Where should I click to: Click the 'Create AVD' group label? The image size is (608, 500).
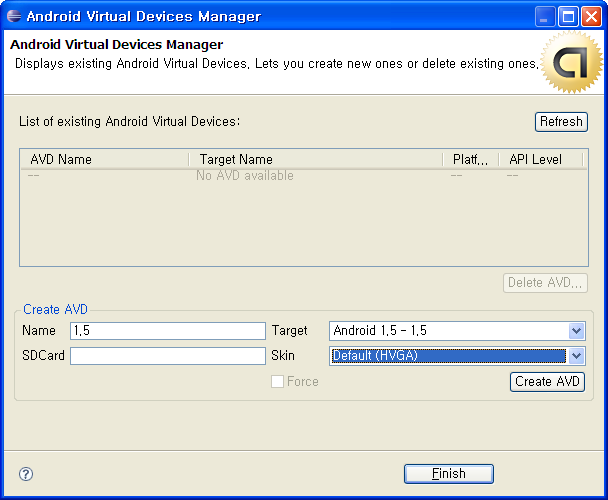pos(55,309)
